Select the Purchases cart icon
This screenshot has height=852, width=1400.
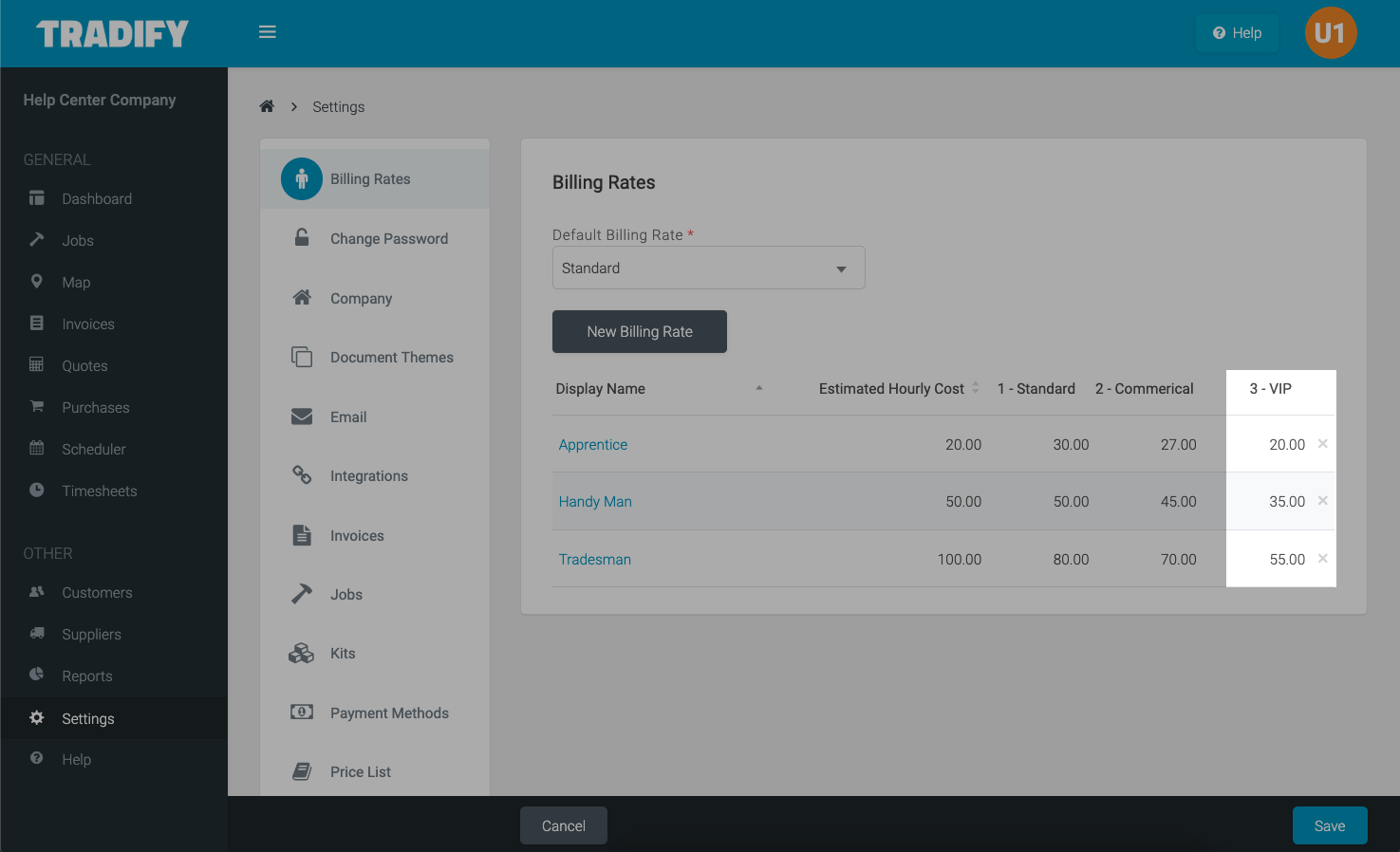pos(36,407)
